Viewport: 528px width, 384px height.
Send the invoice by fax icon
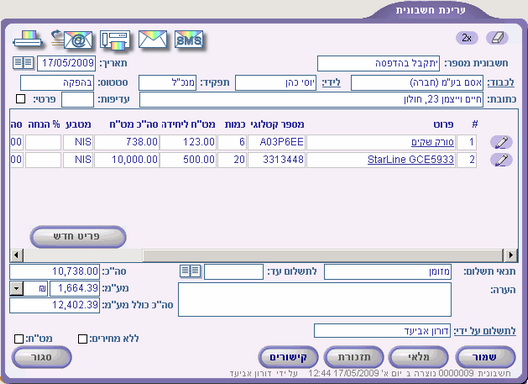115,40
